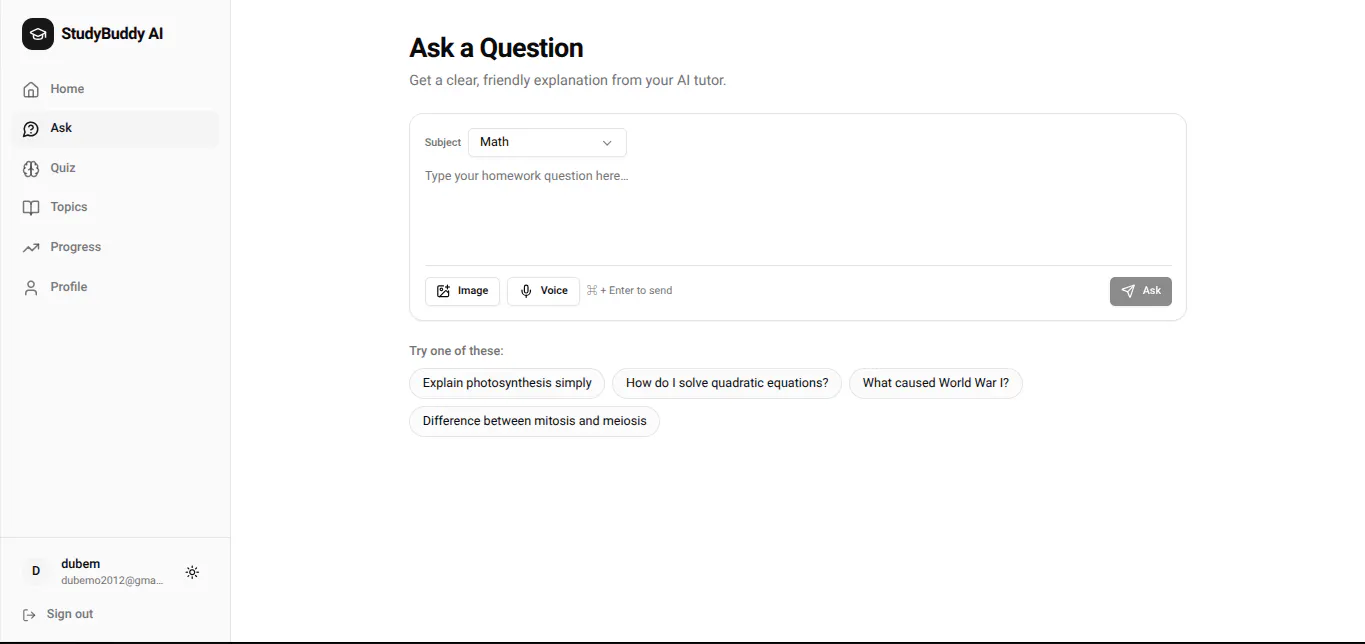Click the account email under dubem
The image size is (1365, 644).
[112, 581]
